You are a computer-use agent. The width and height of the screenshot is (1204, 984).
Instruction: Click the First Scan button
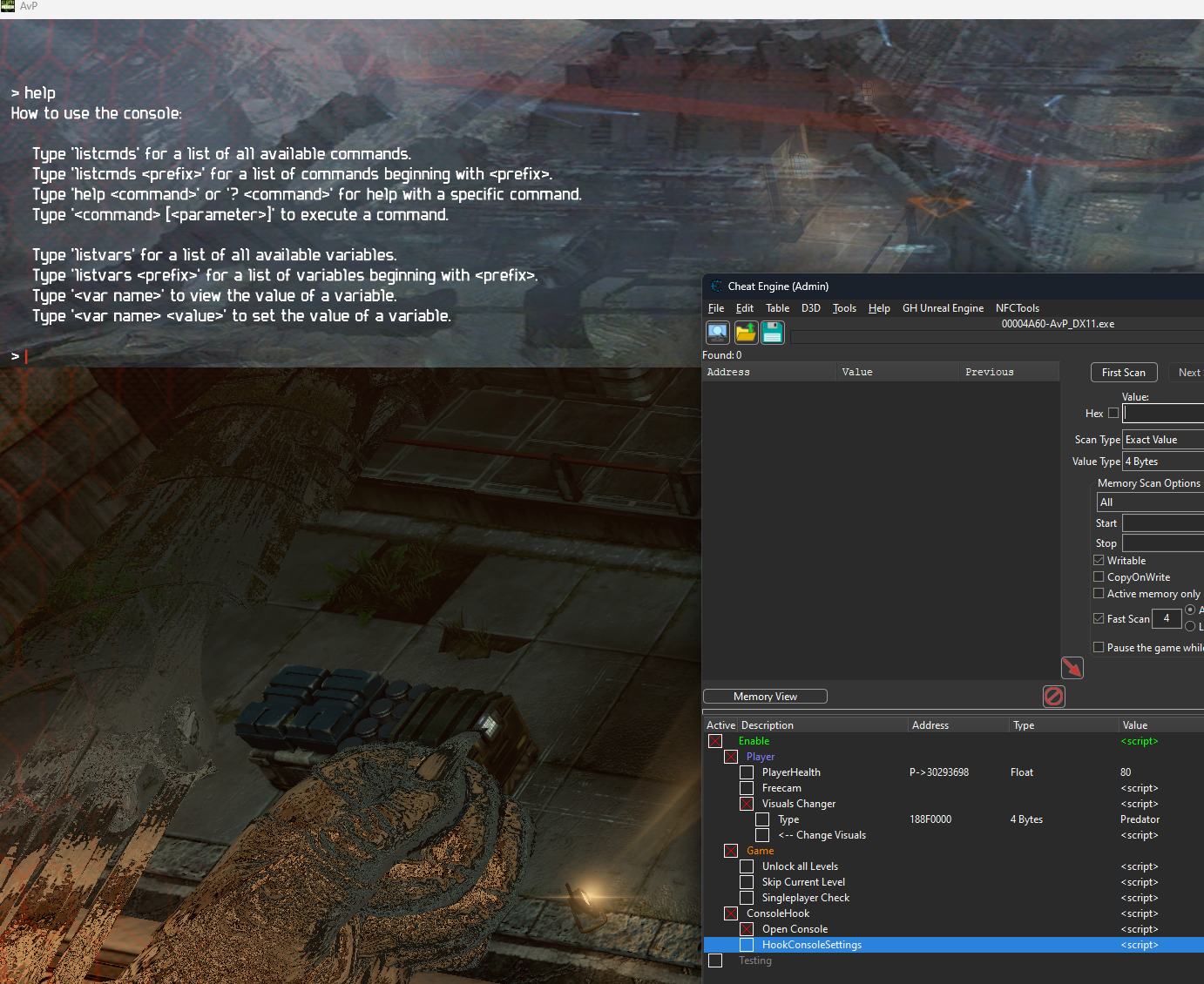pos(1124,373)
